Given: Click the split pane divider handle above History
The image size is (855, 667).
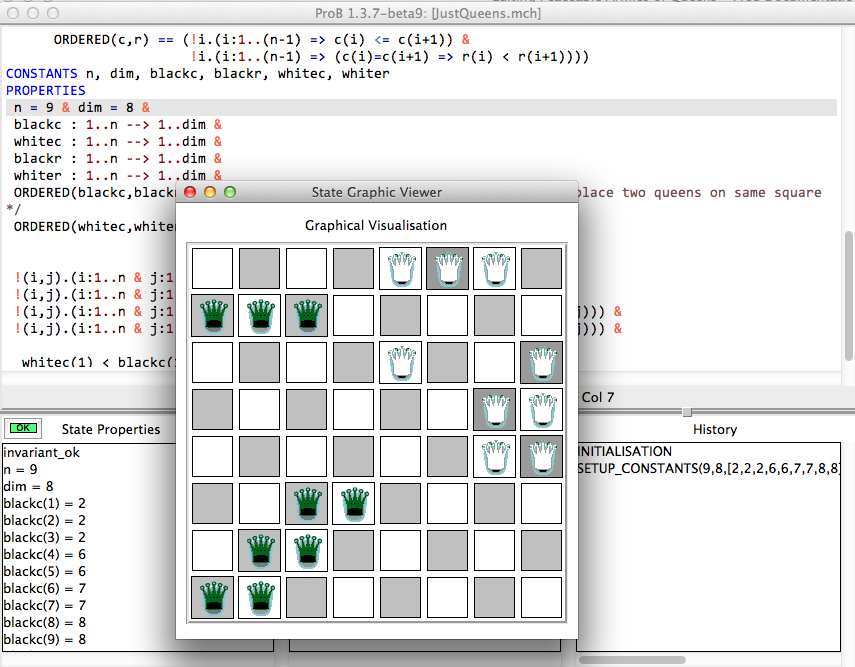Looking at the screenshot, I should (x=686, y=412).
